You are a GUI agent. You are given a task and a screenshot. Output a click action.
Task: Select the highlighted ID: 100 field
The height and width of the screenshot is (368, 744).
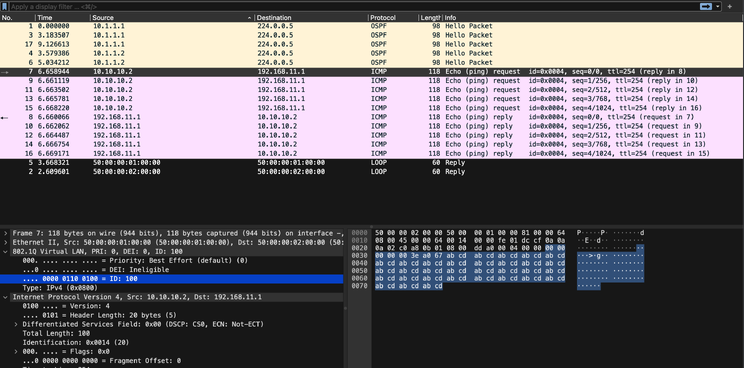[x=171, y=279]
